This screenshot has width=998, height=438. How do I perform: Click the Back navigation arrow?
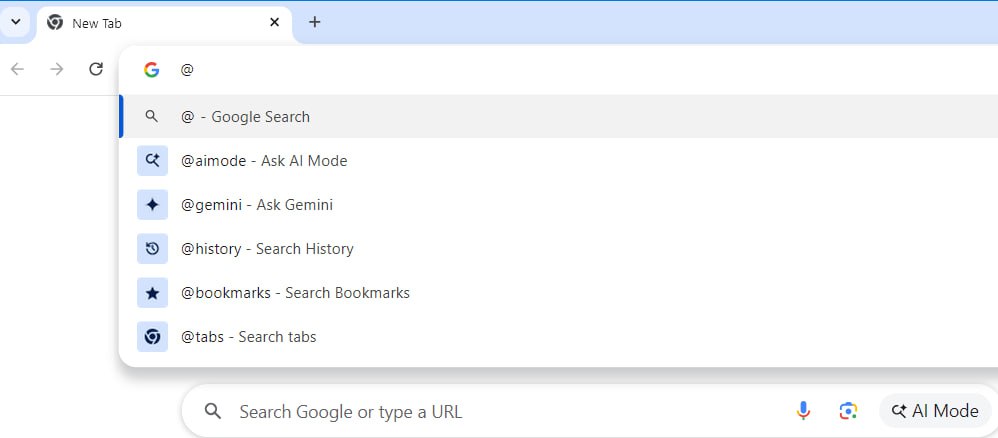click(x=17, y=69)
